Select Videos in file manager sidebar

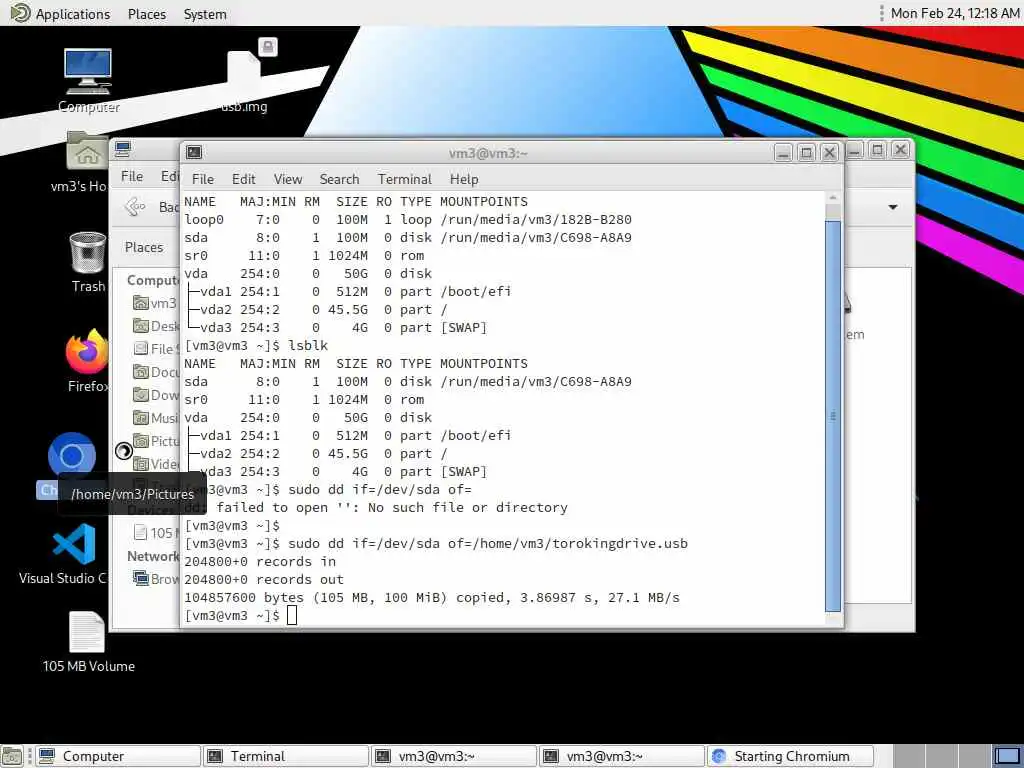pos(155,464)
